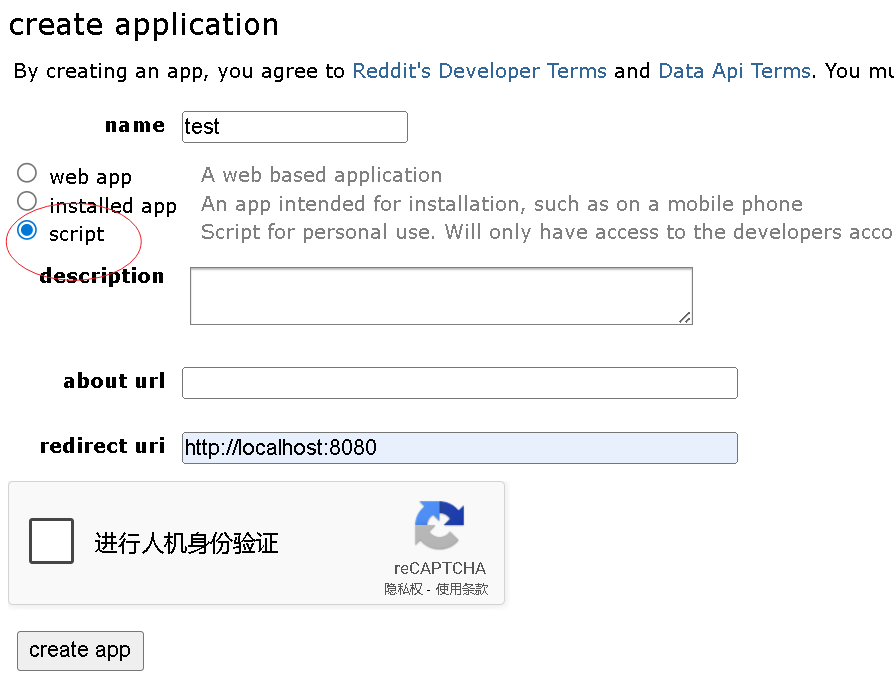Focus the about url input field
The width and height of the screenshot is (894, 683).
pyautogui.click(x=459, y=383)
